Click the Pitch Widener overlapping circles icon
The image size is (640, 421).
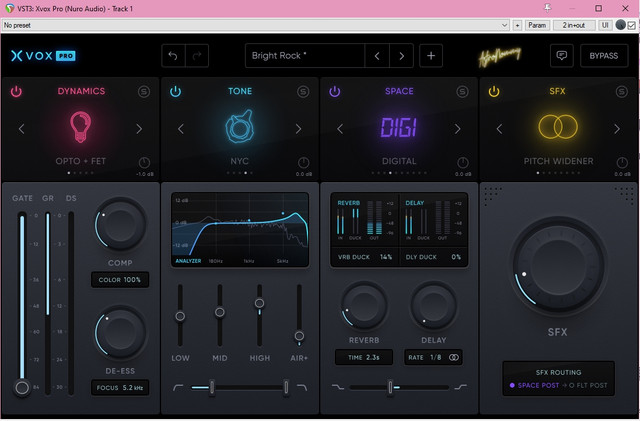pos(558,127)
